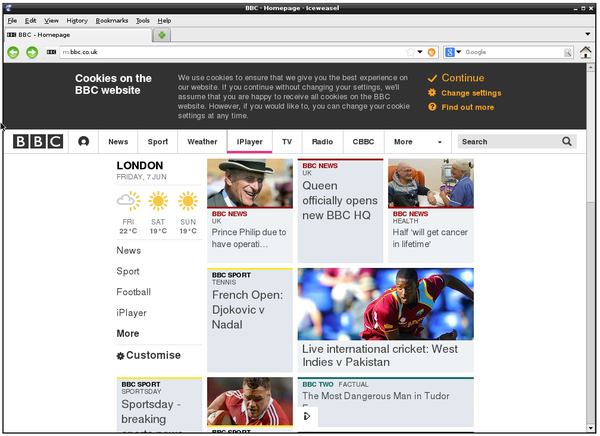Click the Sunday sunny weather icon

point(188,201)
